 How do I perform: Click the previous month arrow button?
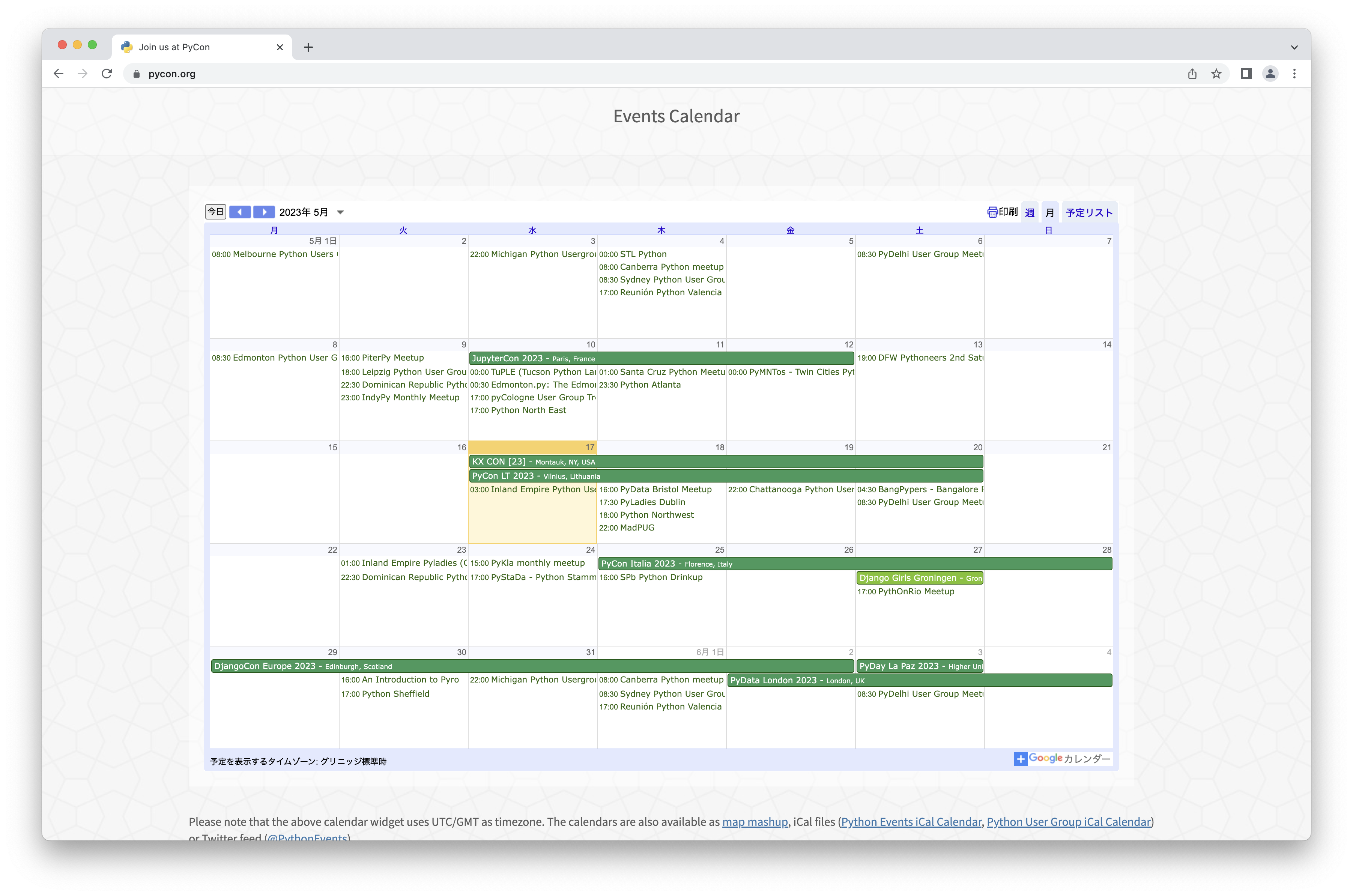240,212
